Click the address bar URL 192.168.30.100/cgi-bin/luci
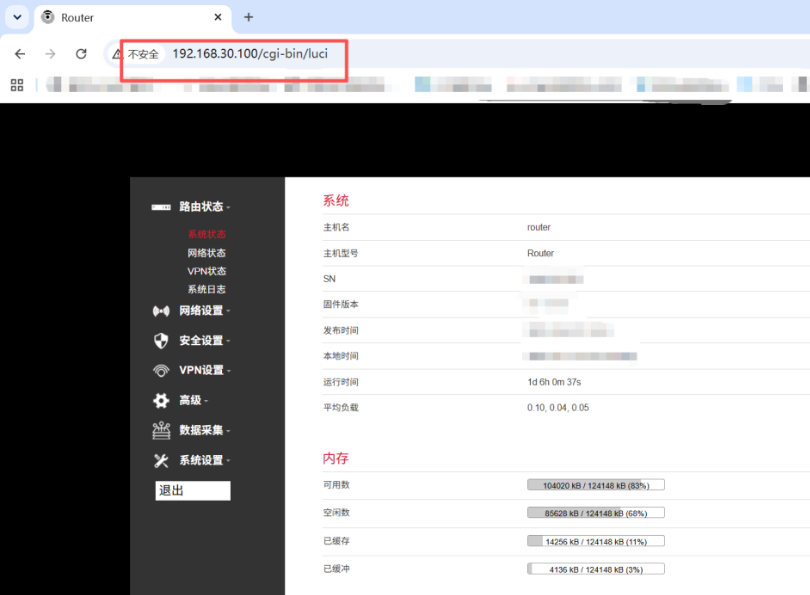Viewport: 810px width, 595px height. pos(250,54)
